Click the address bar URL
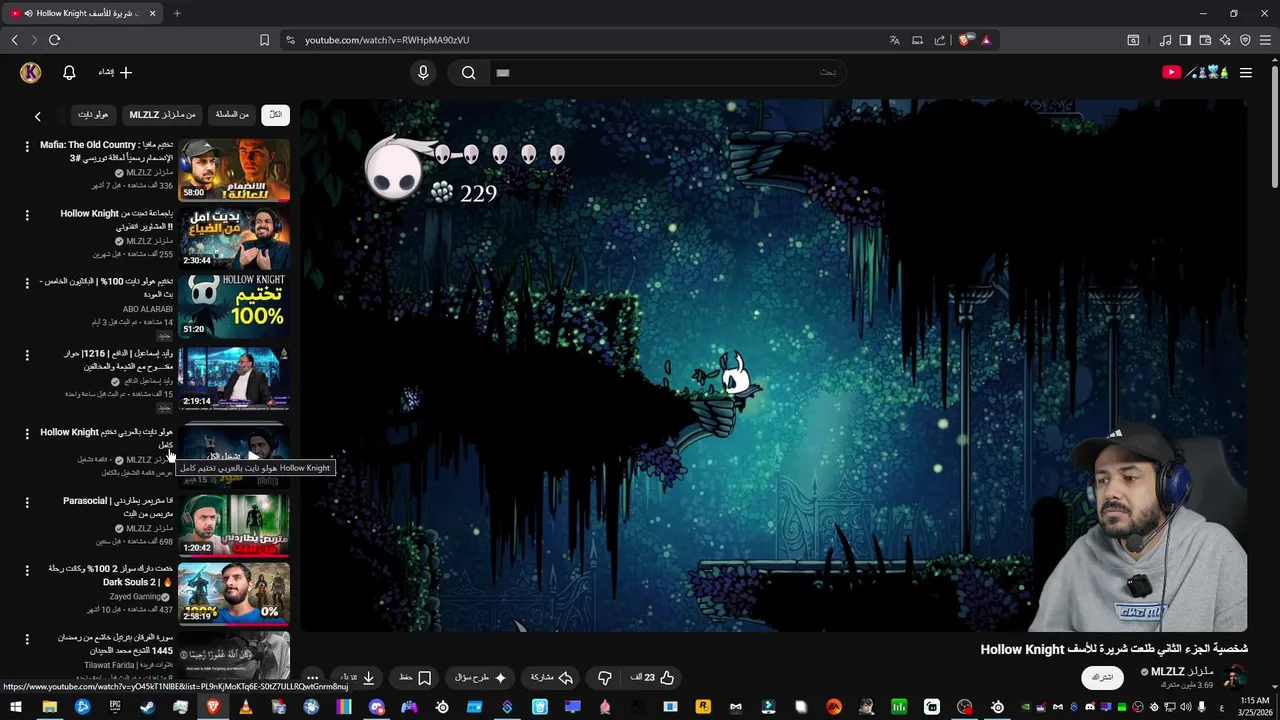 coord(387,40)
